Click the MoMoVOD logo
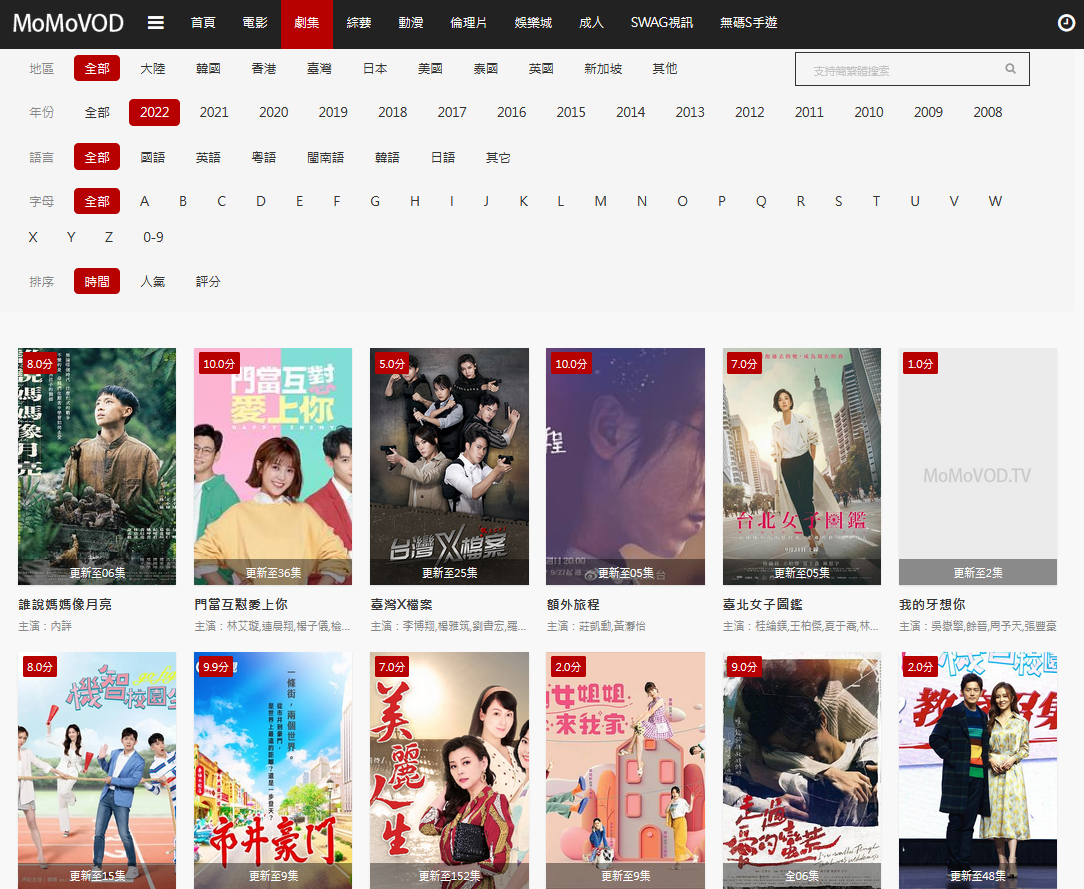 pyautogui.click(x=68, y=23)
